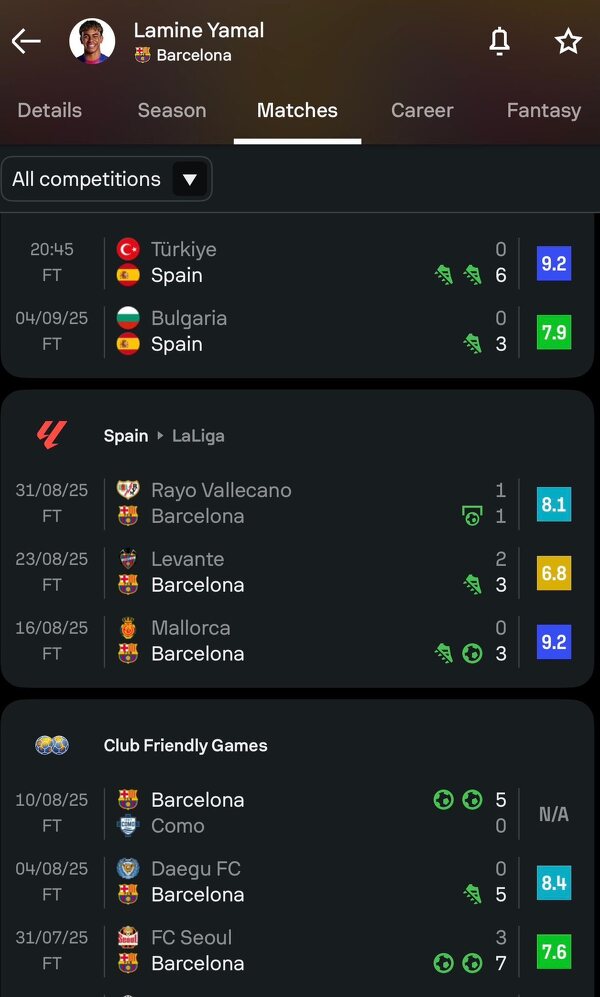The width and height of the screenshot is (600, 997).
Task: Click the Club Friendly Games icon
Action: point(51,745)
